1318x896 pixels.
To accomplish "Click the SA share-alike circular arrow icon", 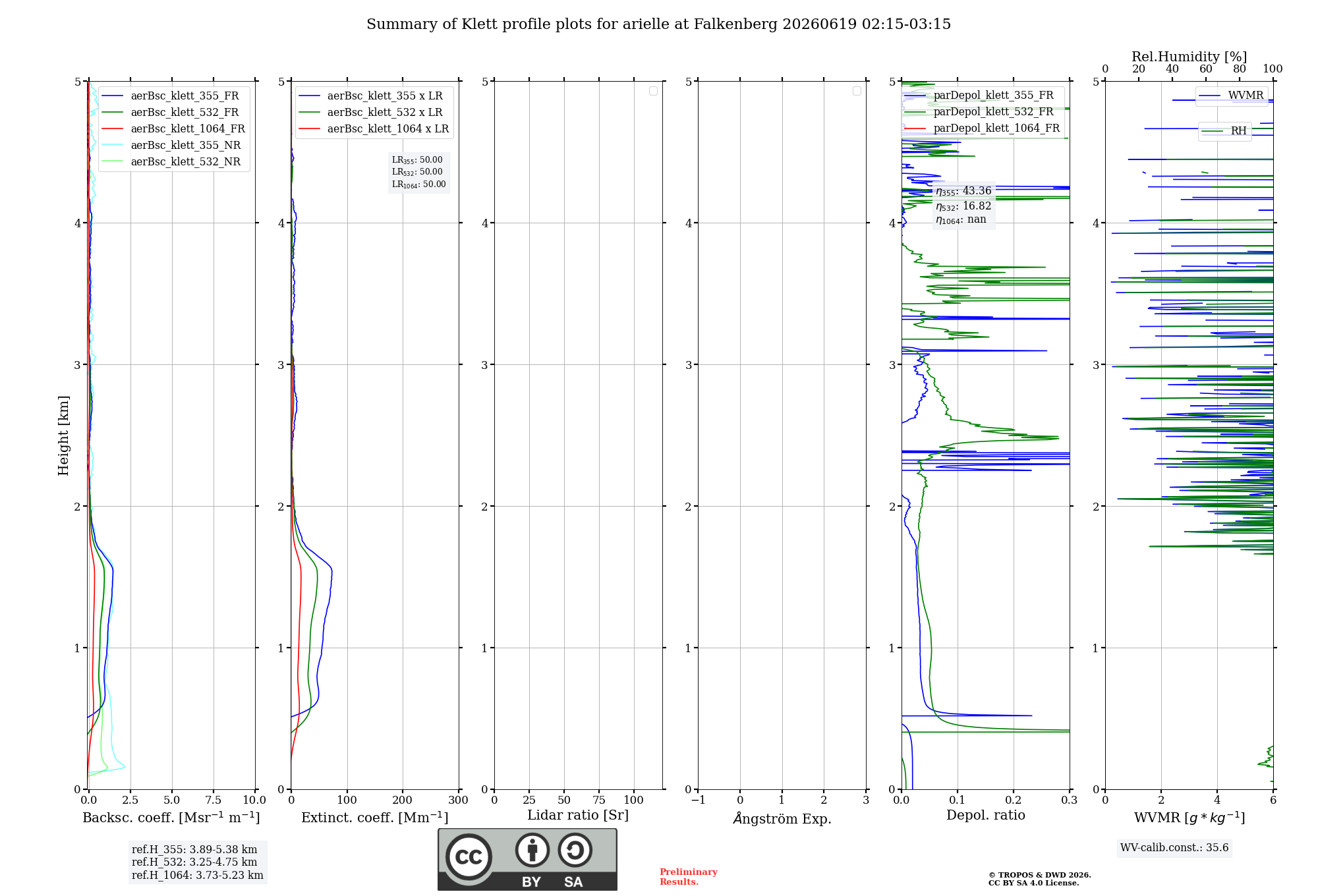I will [575, 850].
